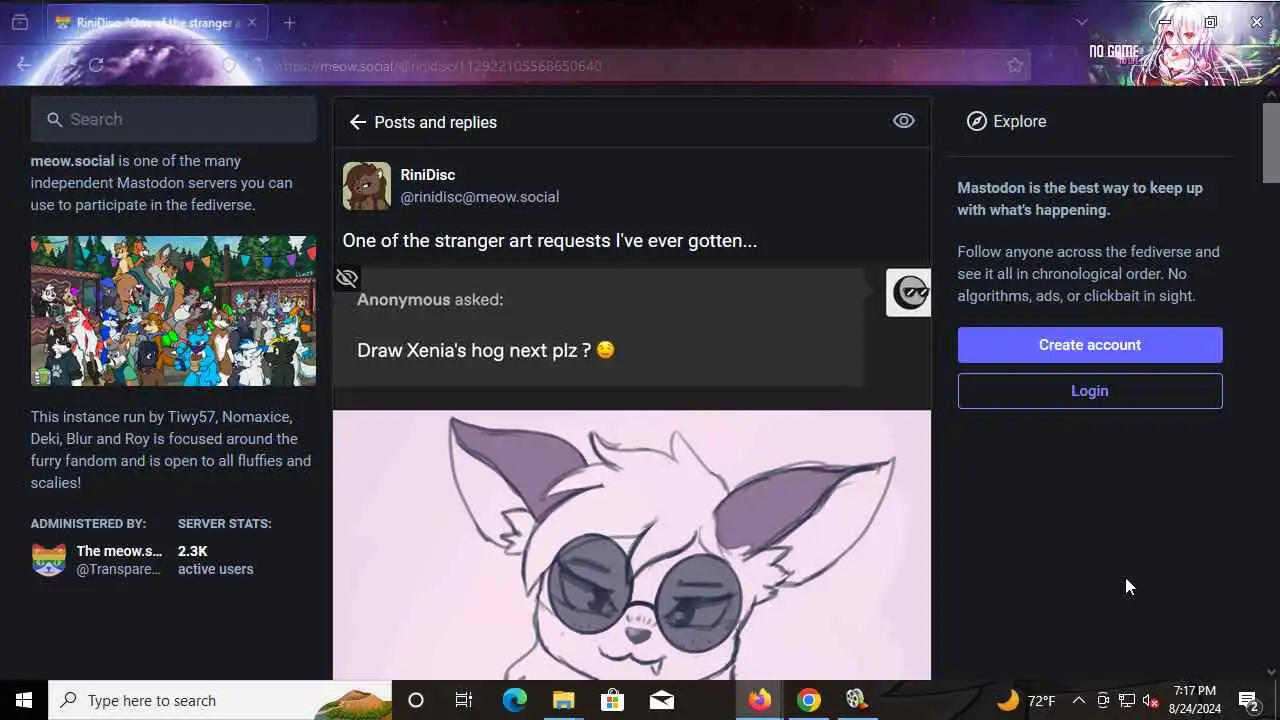Click the compass Explore icon
This screenshot has width=1280, height=720.
pyautogui.click(x=977, y=121)
